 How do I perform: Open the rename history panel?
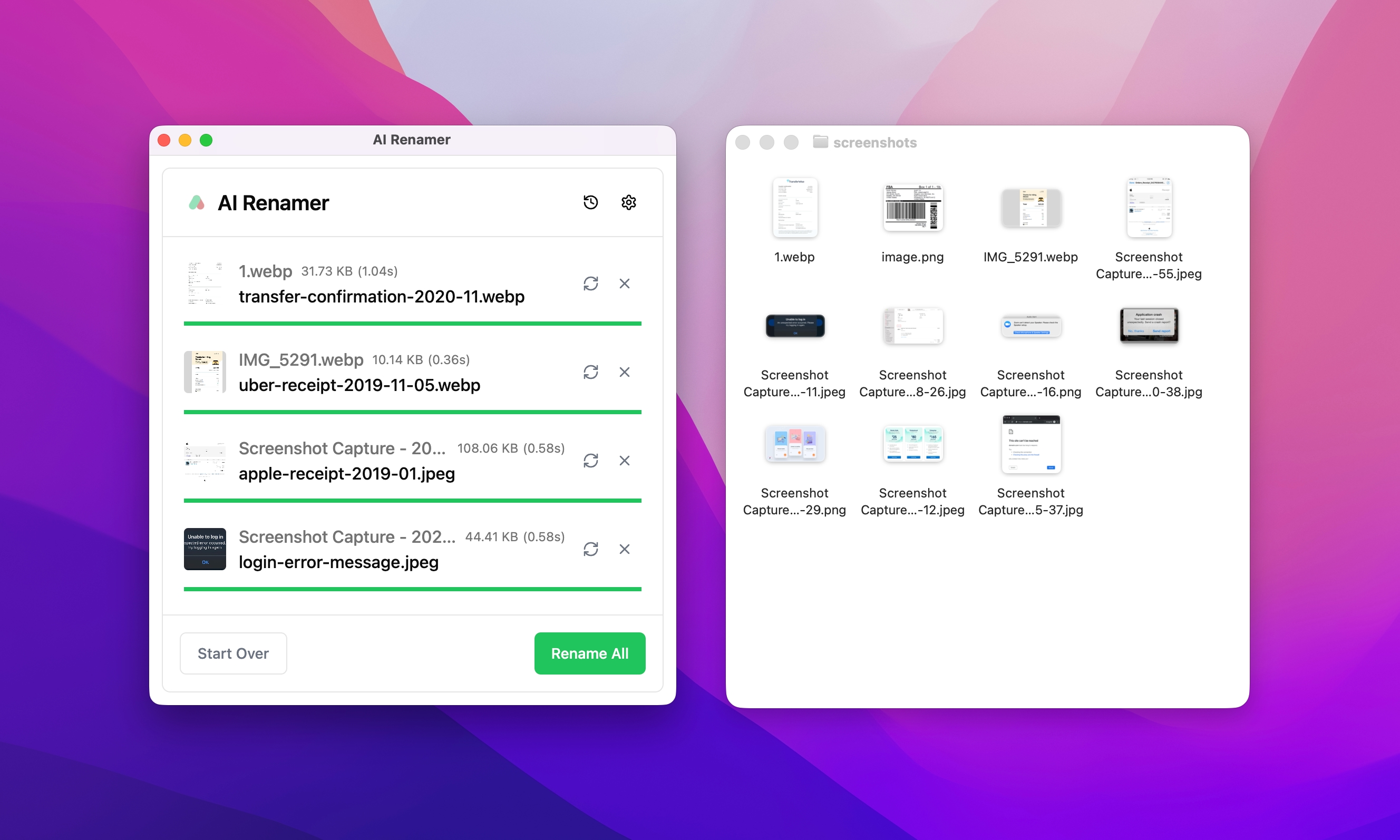pos(590,202)
